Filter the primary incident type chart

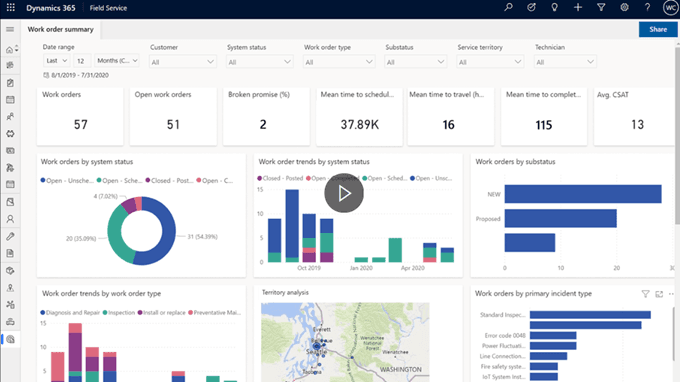point(645,294)
